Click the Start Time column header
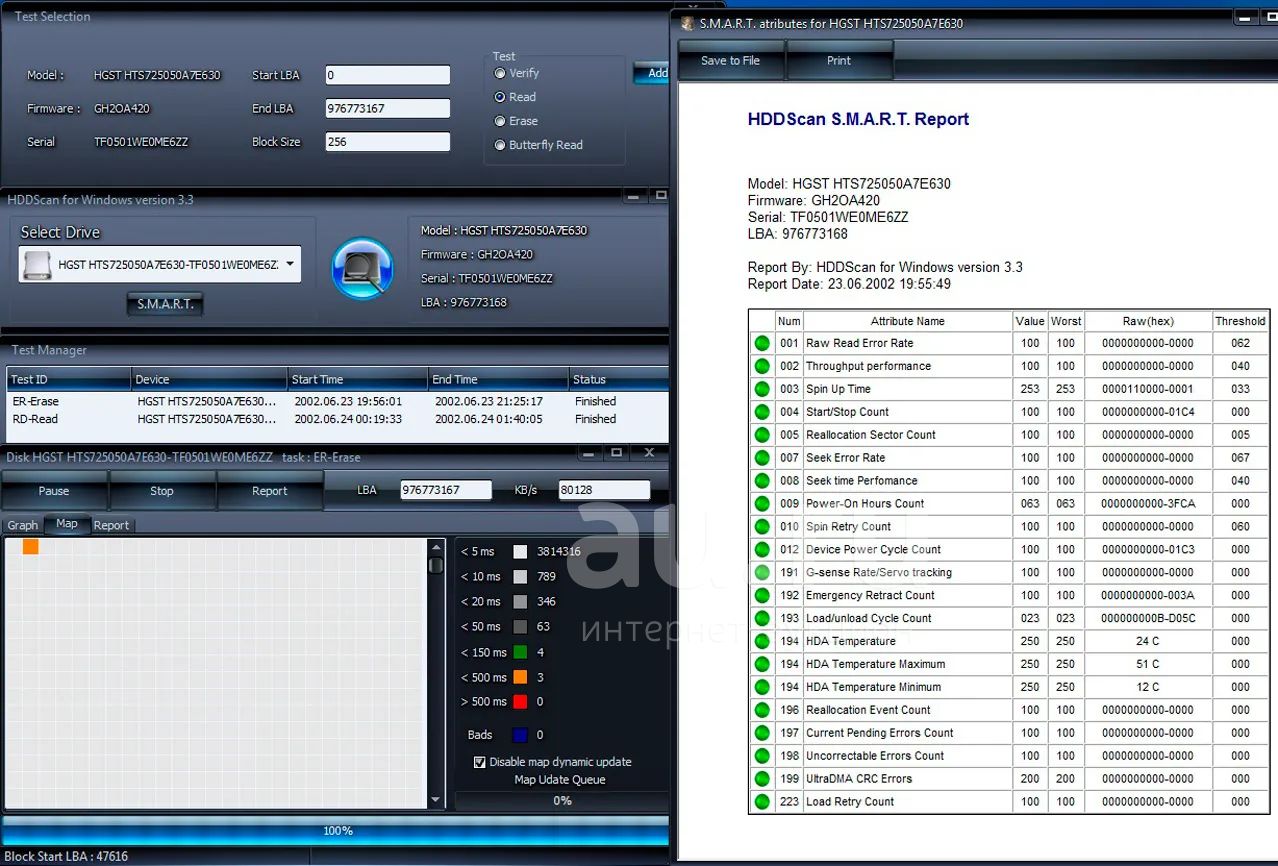1278x866 pixels. pyautogui.click(x=358, y=380)
